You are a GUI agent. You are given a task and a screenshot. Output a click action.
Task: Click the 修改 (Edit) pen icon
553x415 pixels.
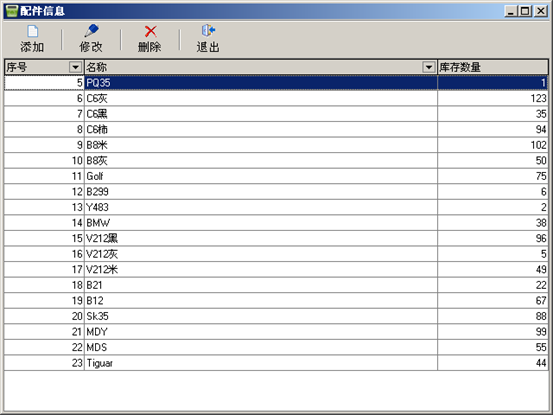(x=91, y=31)
